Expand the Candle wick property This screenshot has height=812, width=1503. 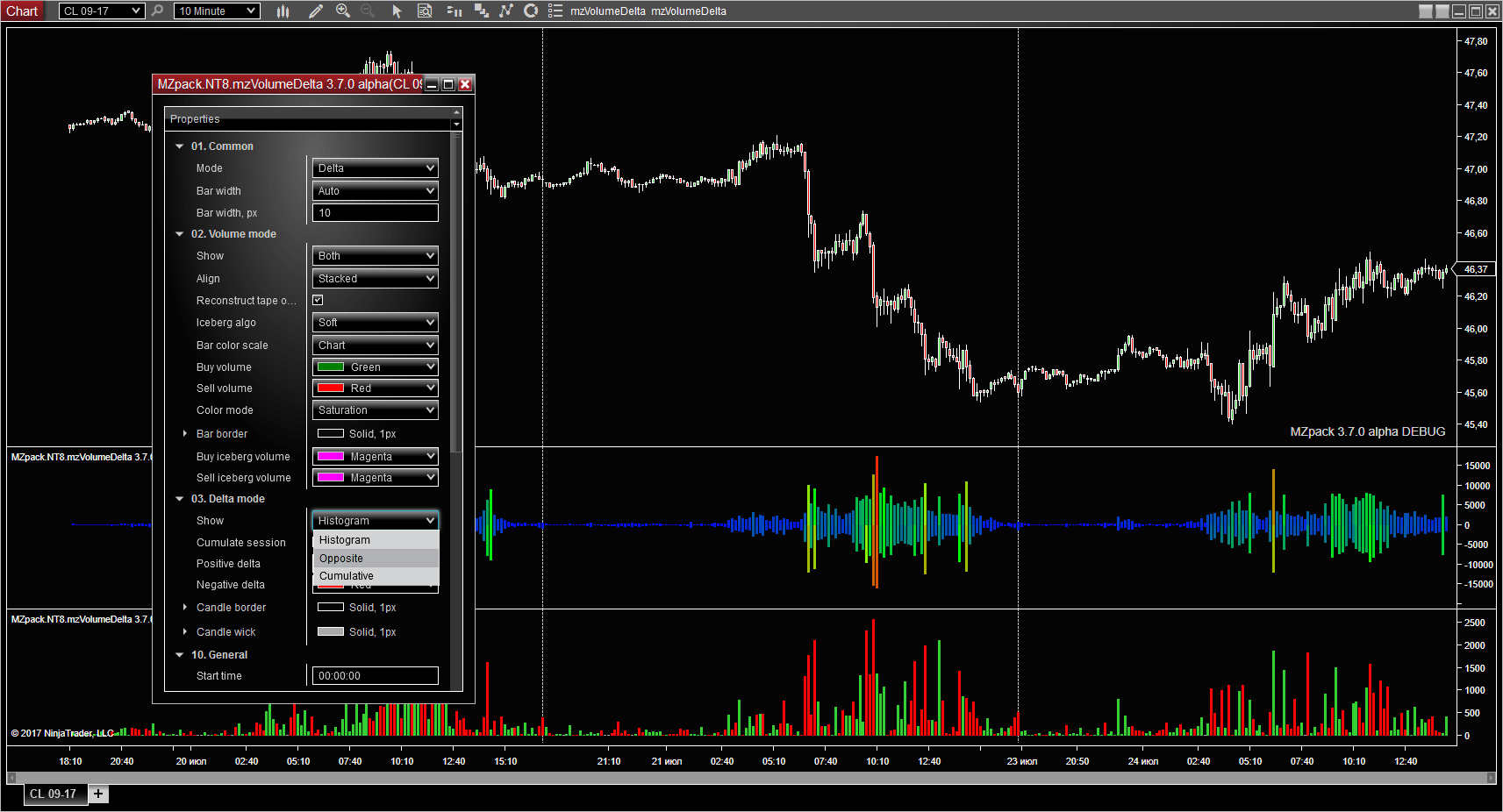184,632
